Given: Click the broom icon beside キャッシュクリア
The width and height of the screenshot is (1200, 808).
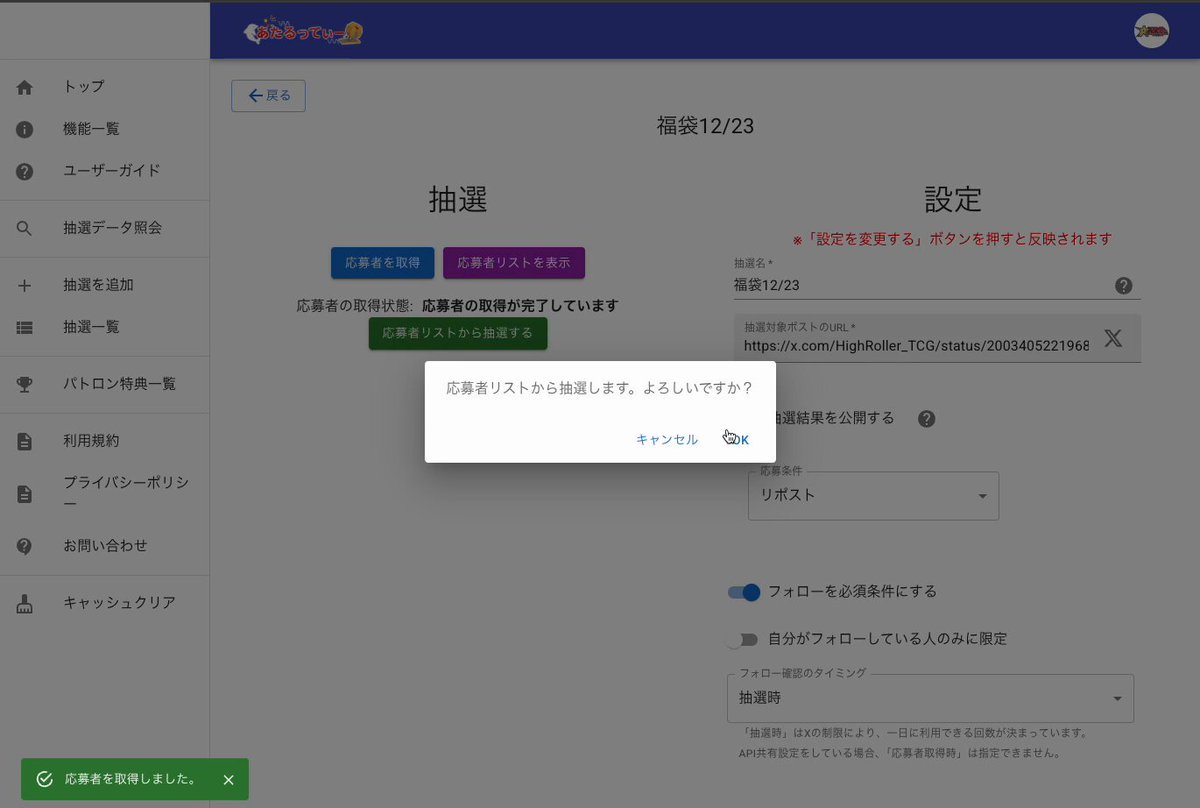Looking at the screenshot, I should tap(25, 603).
